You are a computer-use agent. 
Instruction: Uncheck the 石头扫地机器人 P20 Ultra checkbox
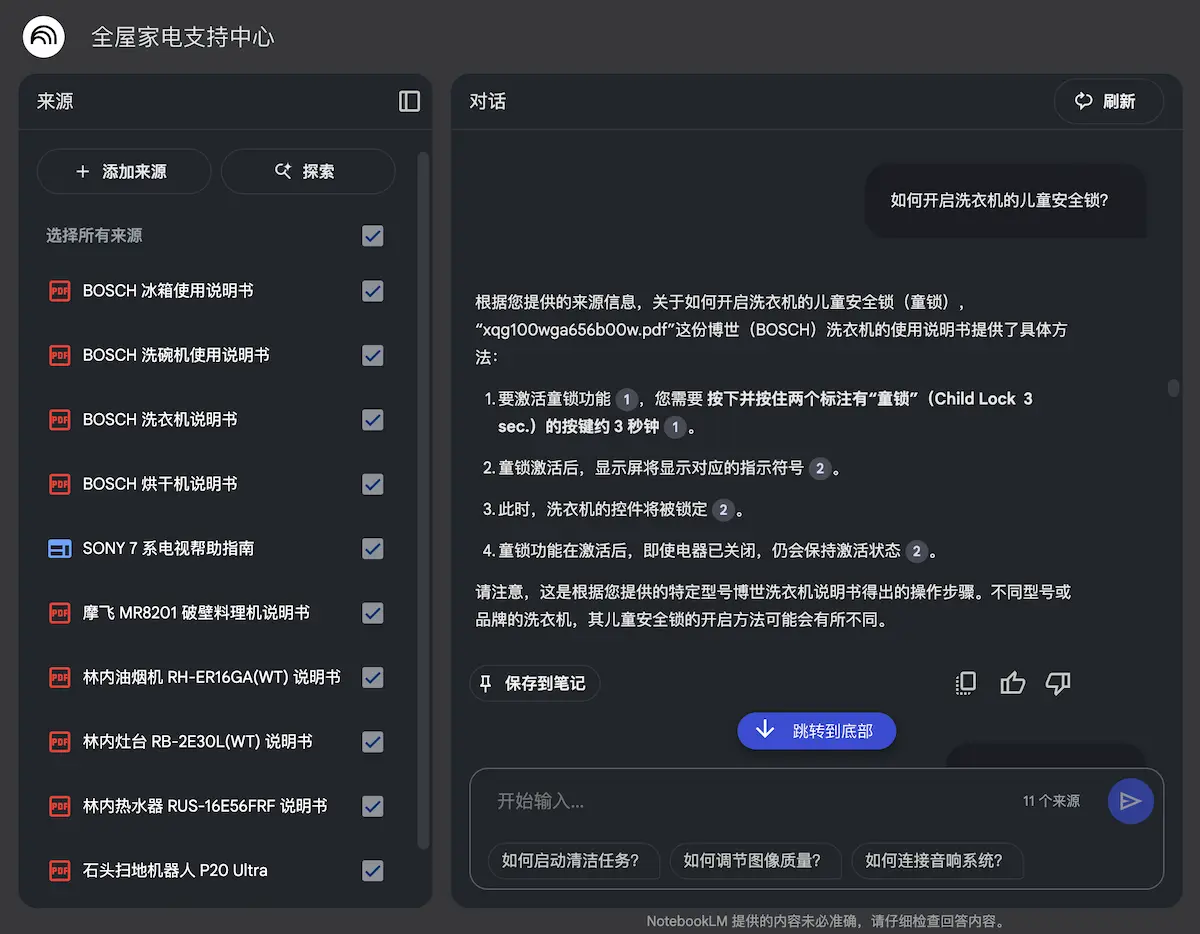tap(373, 870)
